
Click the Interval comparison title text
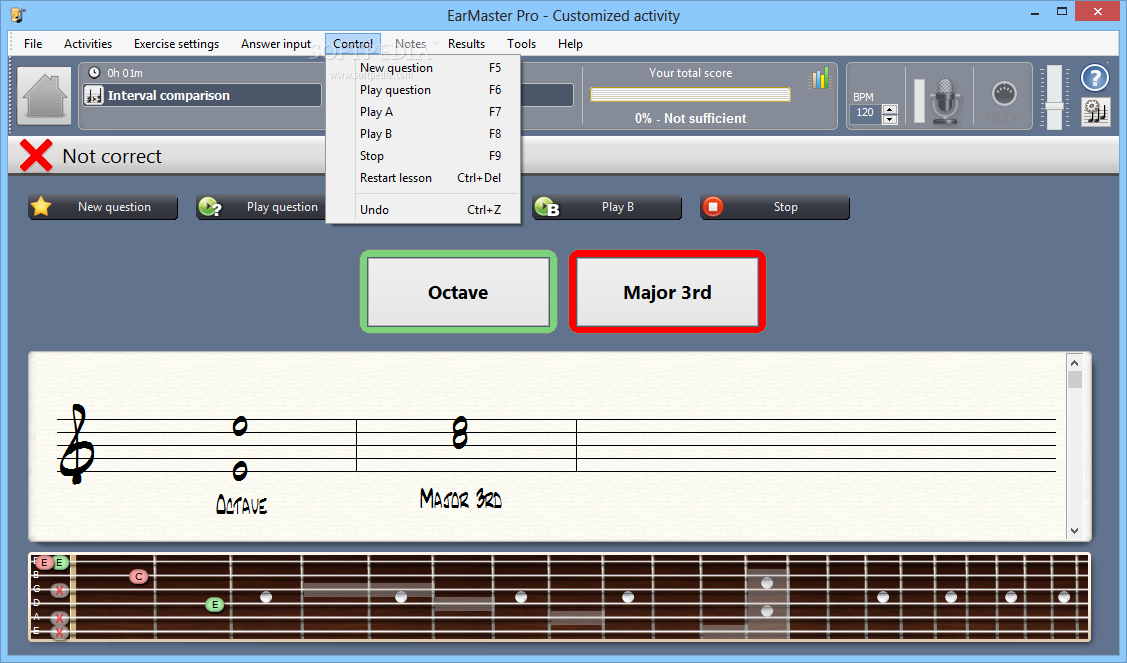point(168,96)
